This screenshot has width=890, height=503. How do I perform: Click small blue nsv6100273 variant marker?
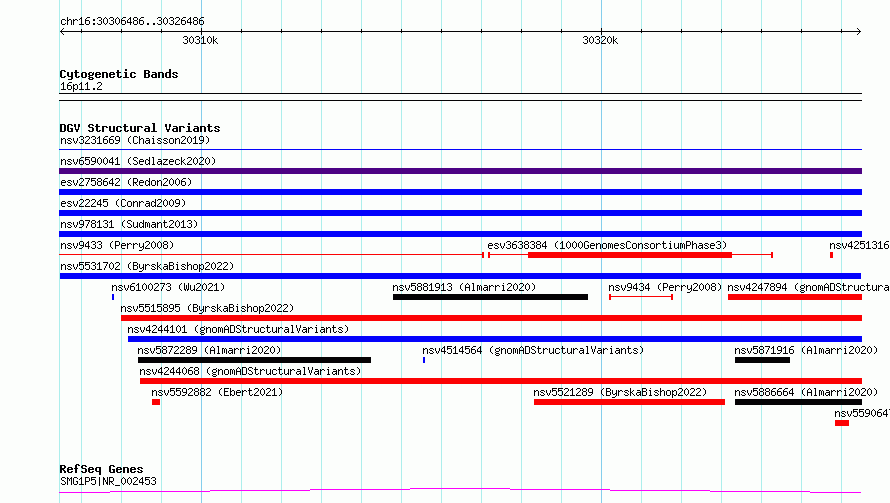113,297
